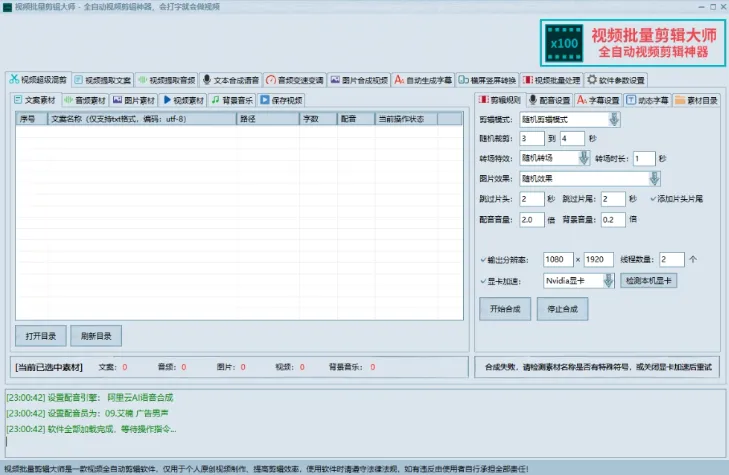Open the 字幕设置 tab
The image size is (729, 475).
click(x=598, y=100)
